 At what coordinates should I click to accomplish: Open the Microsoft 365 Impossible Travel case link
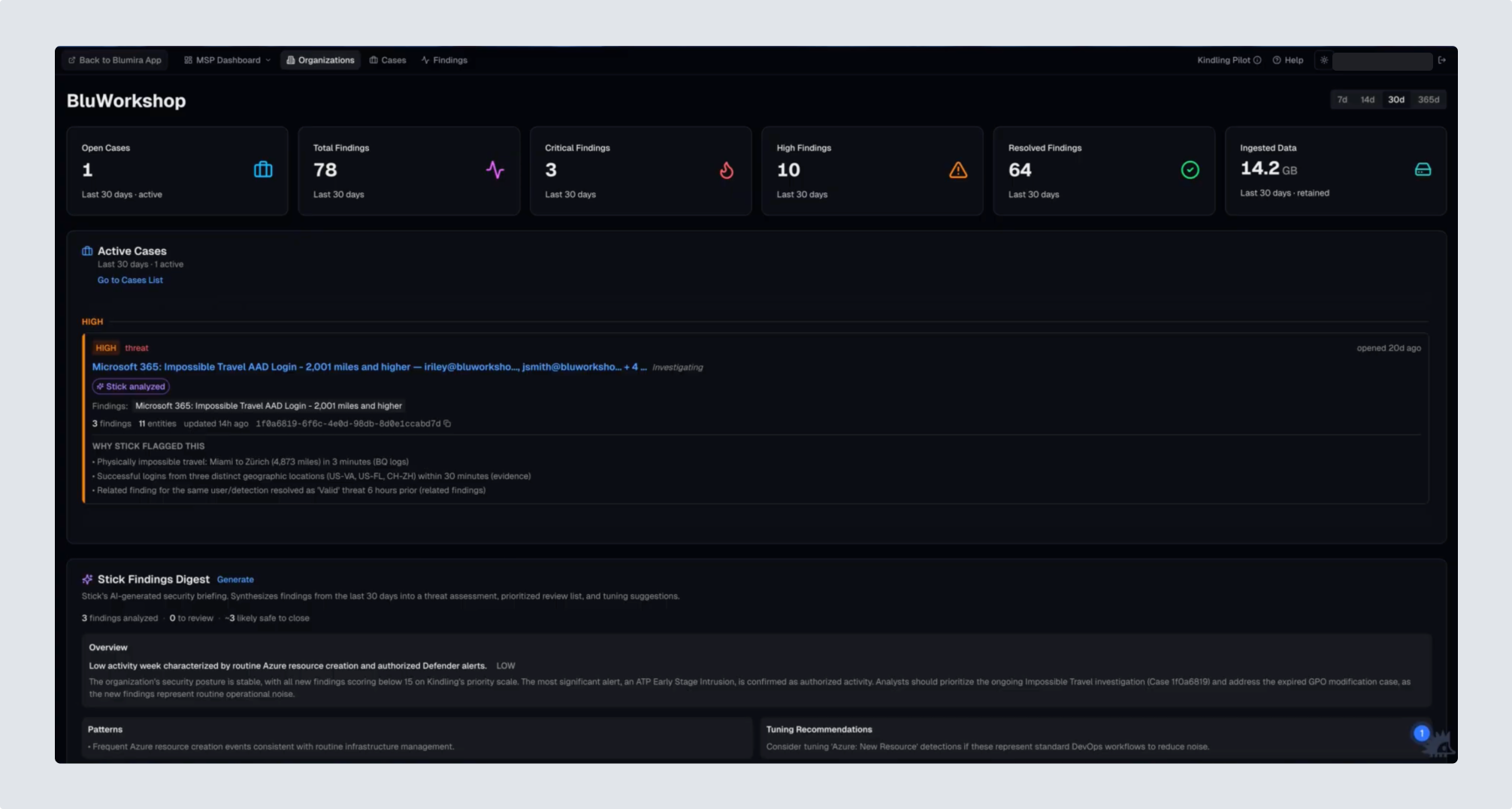(369, 367)
